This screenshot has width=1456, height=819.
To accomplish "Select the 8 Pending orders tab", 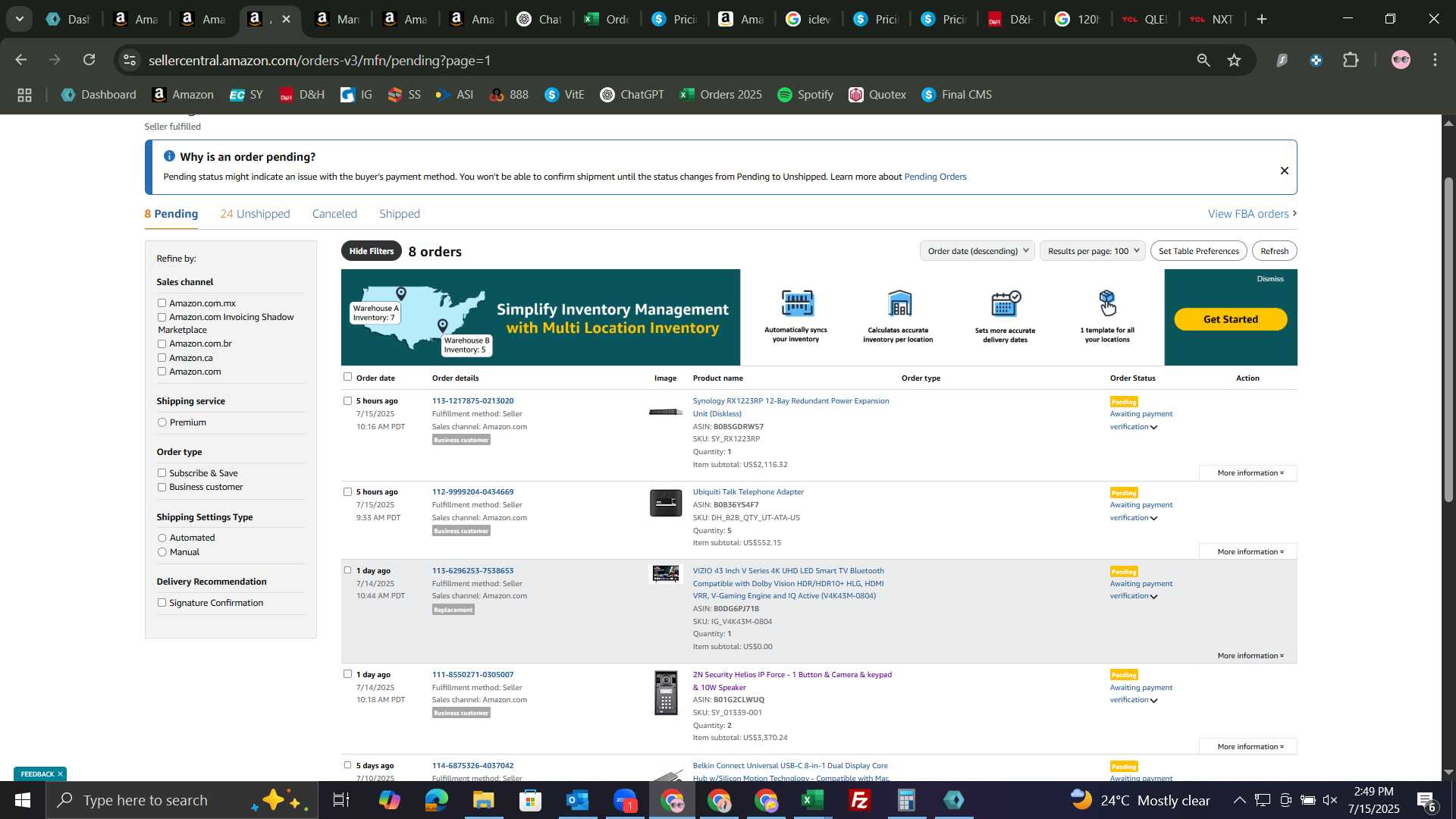I will 171,214.
